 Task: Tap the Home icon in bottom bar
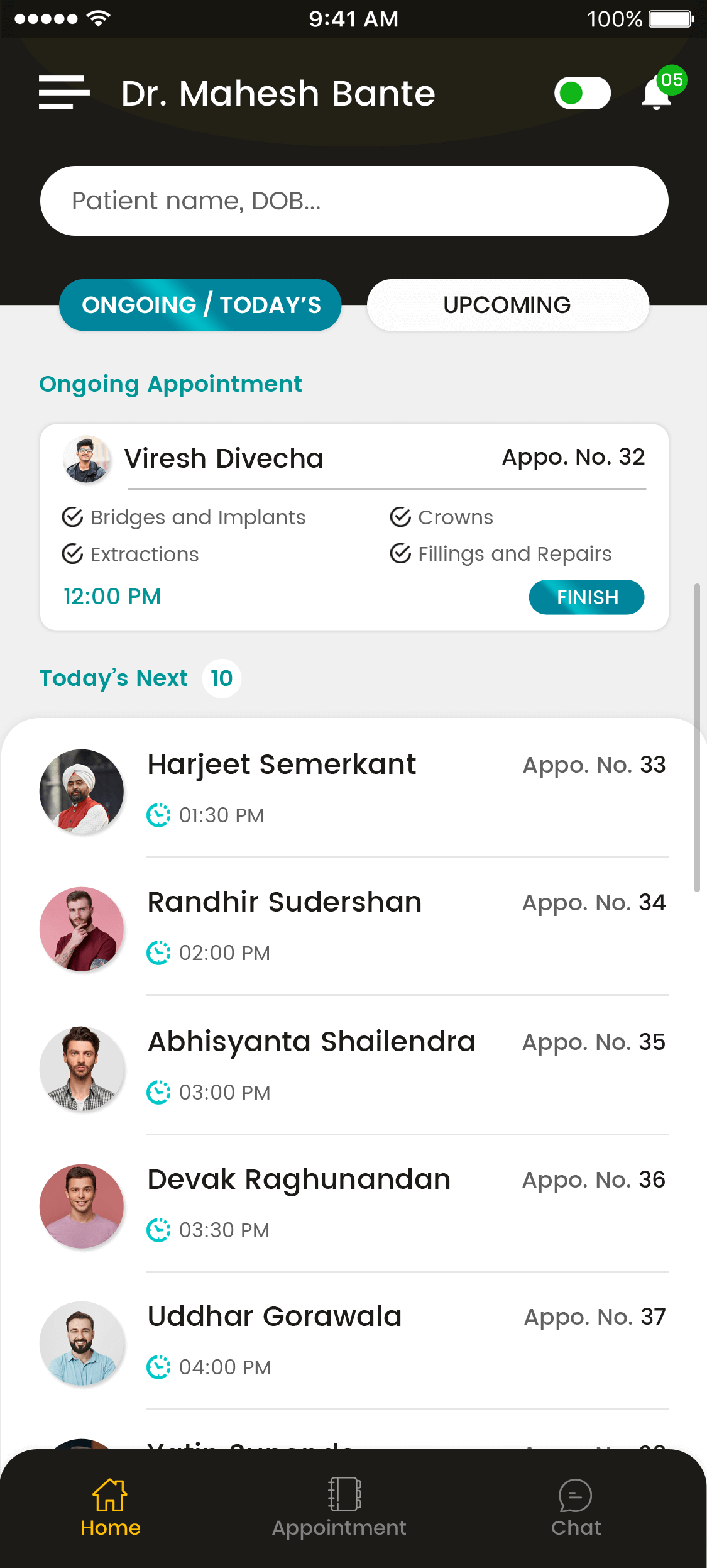(x=110, y=1495)
